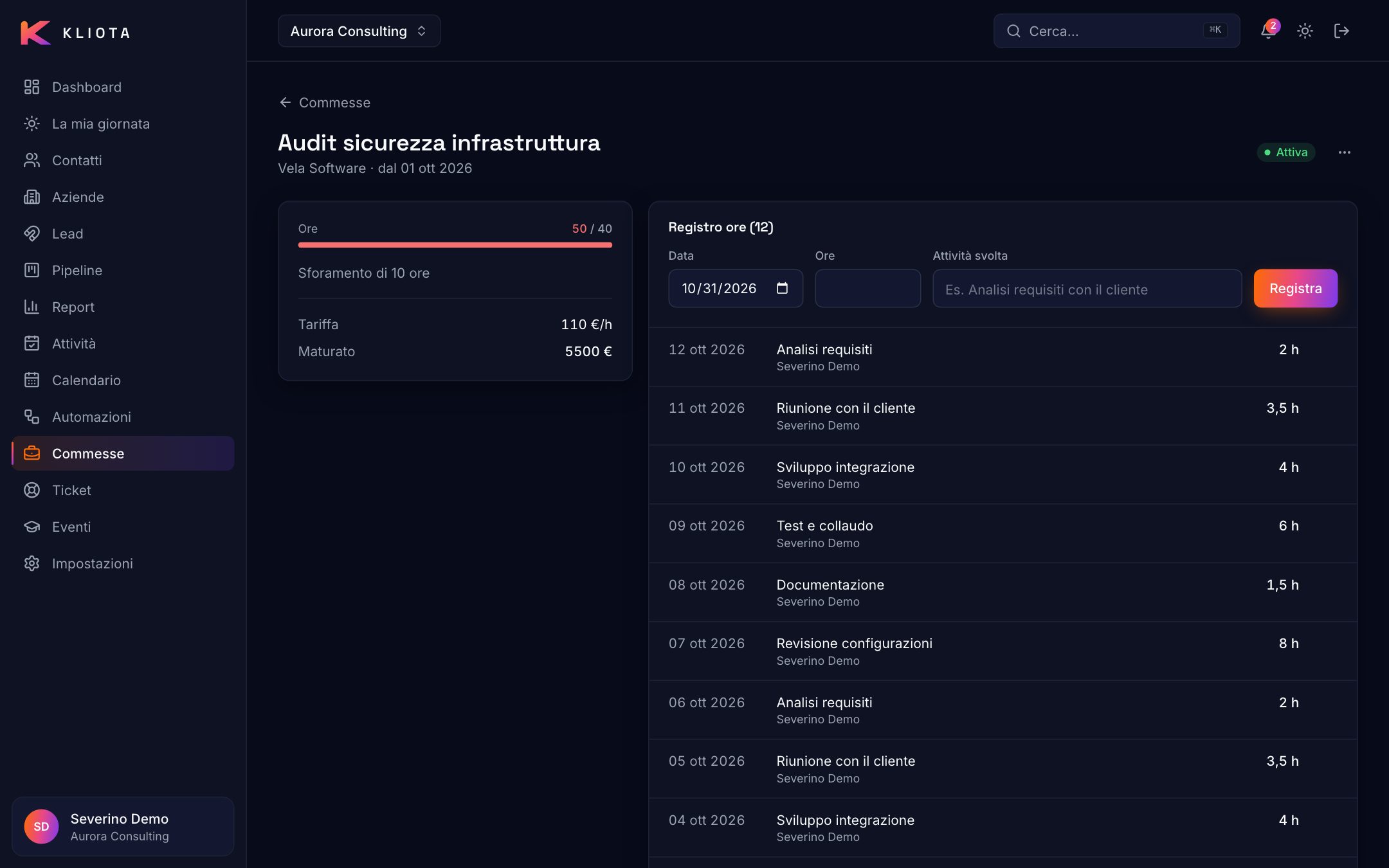Select the 11 ott 2026 Riunione con il cliente entry
The image size is (1389, 868).
point(1003,416)
